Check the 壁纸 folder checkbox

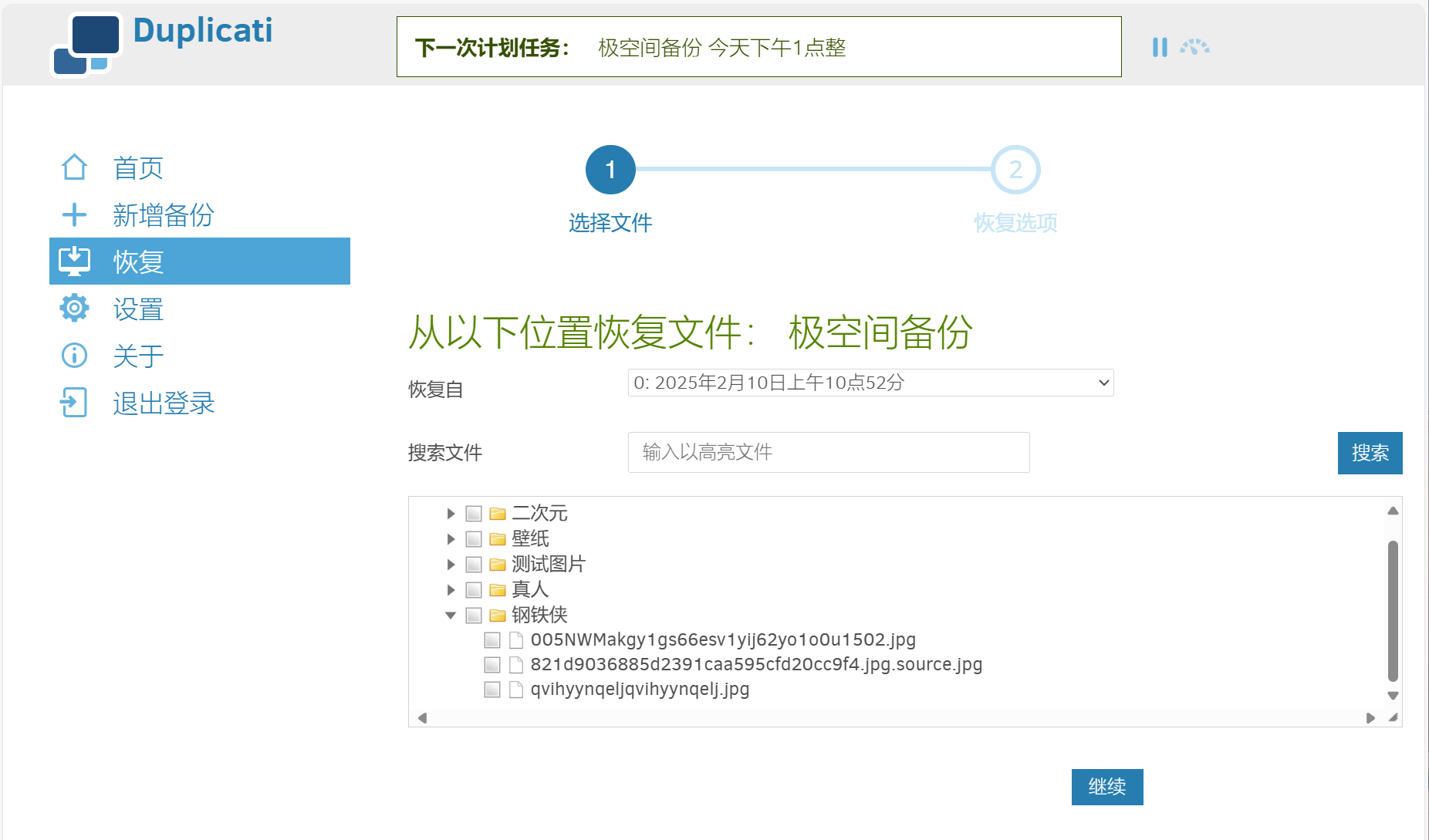pos(473,539)
